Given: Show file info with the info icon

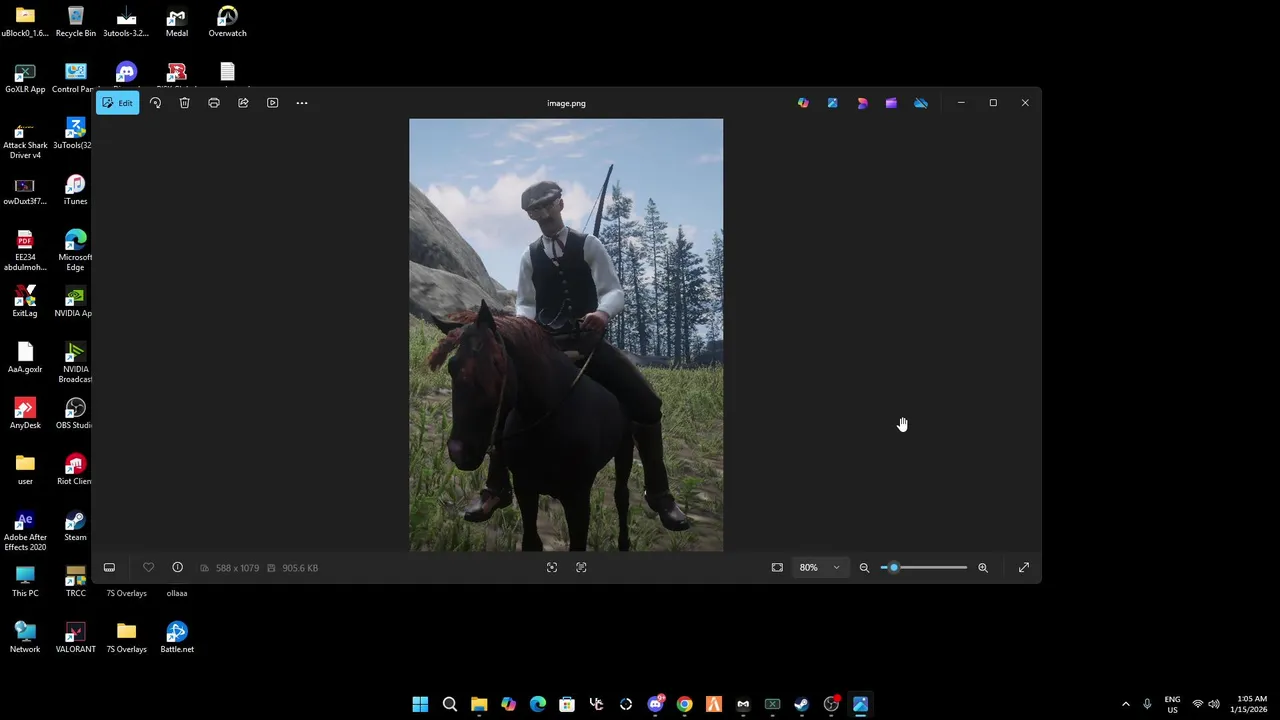Looking at the screenshot, I should click(x=177, y=568).
